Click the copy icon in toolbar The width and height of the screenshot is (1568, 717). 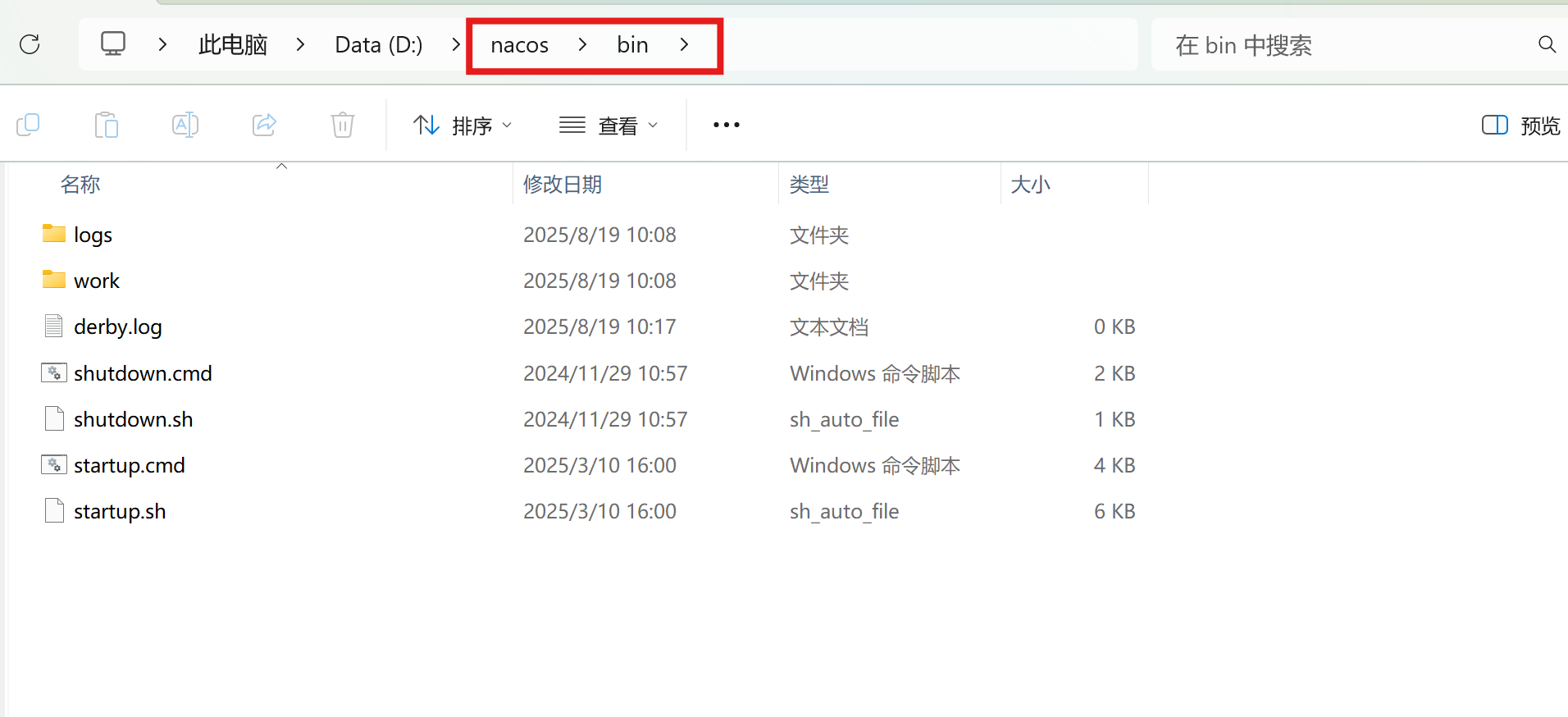(x=28, y=125)
